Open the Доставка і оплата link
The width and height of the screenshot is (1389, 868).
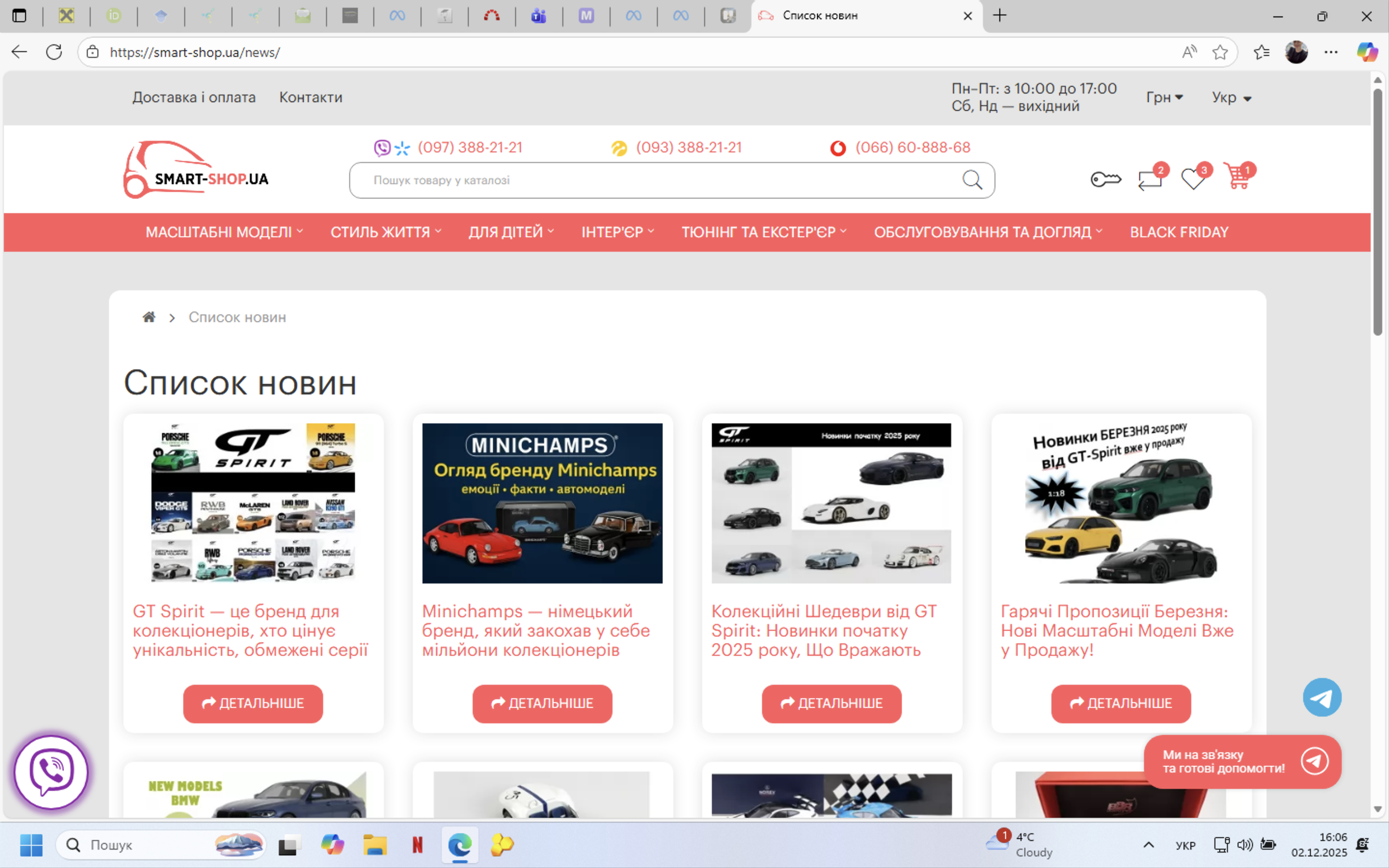coord(194,97)
